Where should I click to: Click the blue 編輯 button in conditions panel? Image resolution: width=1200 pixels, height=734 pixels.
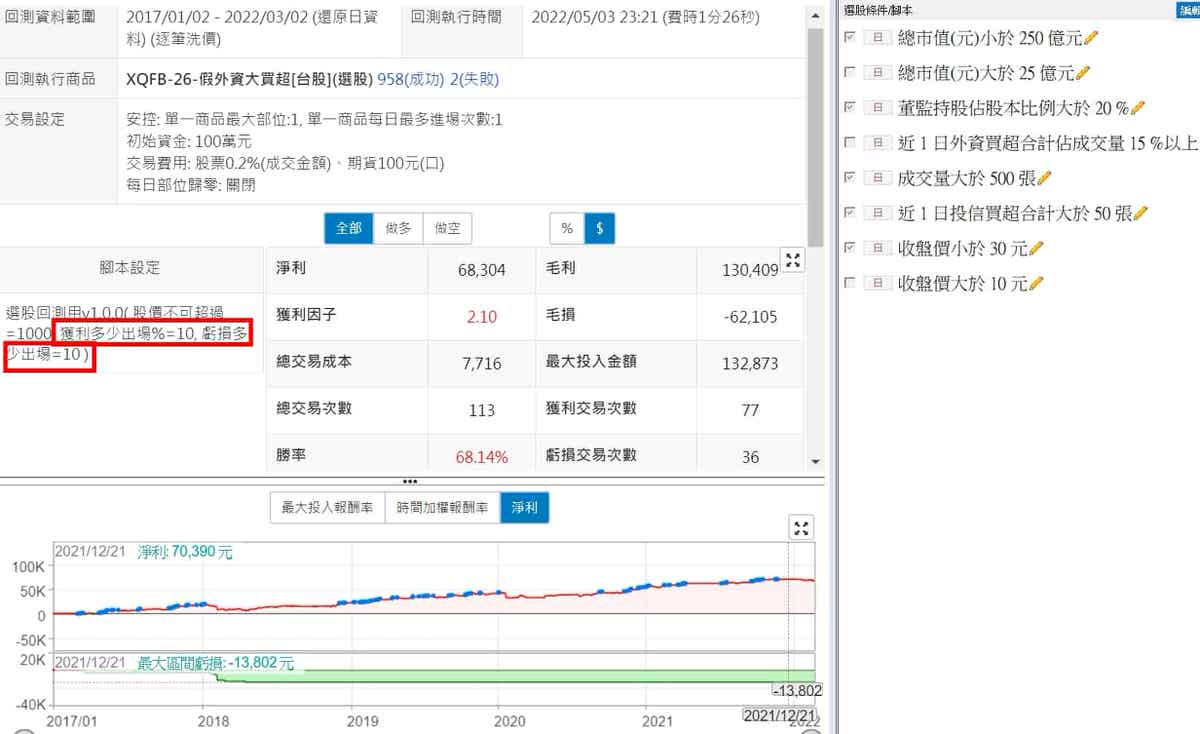[1189, 9]
